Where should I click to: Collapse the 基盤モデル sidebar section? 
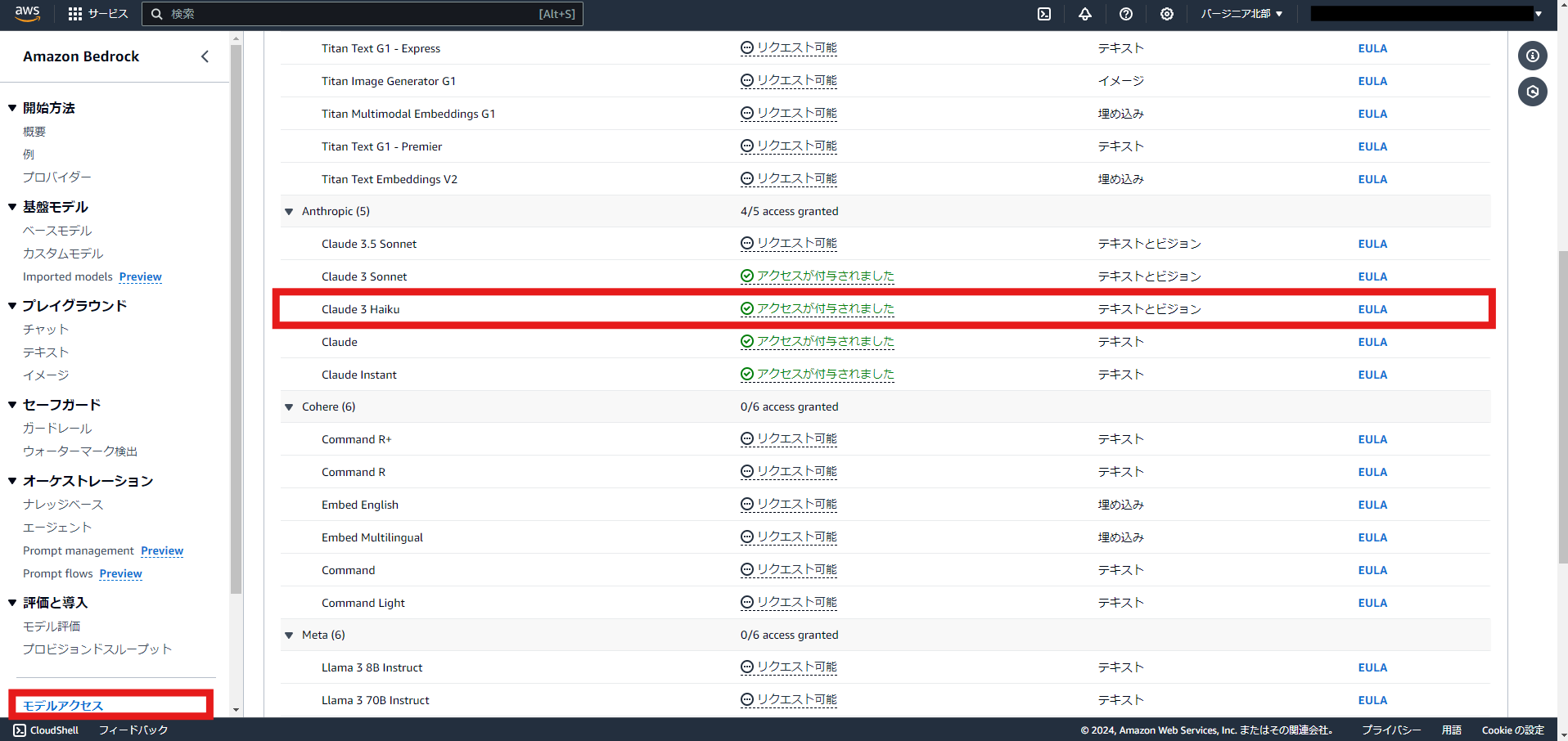(x=12, y=207)
